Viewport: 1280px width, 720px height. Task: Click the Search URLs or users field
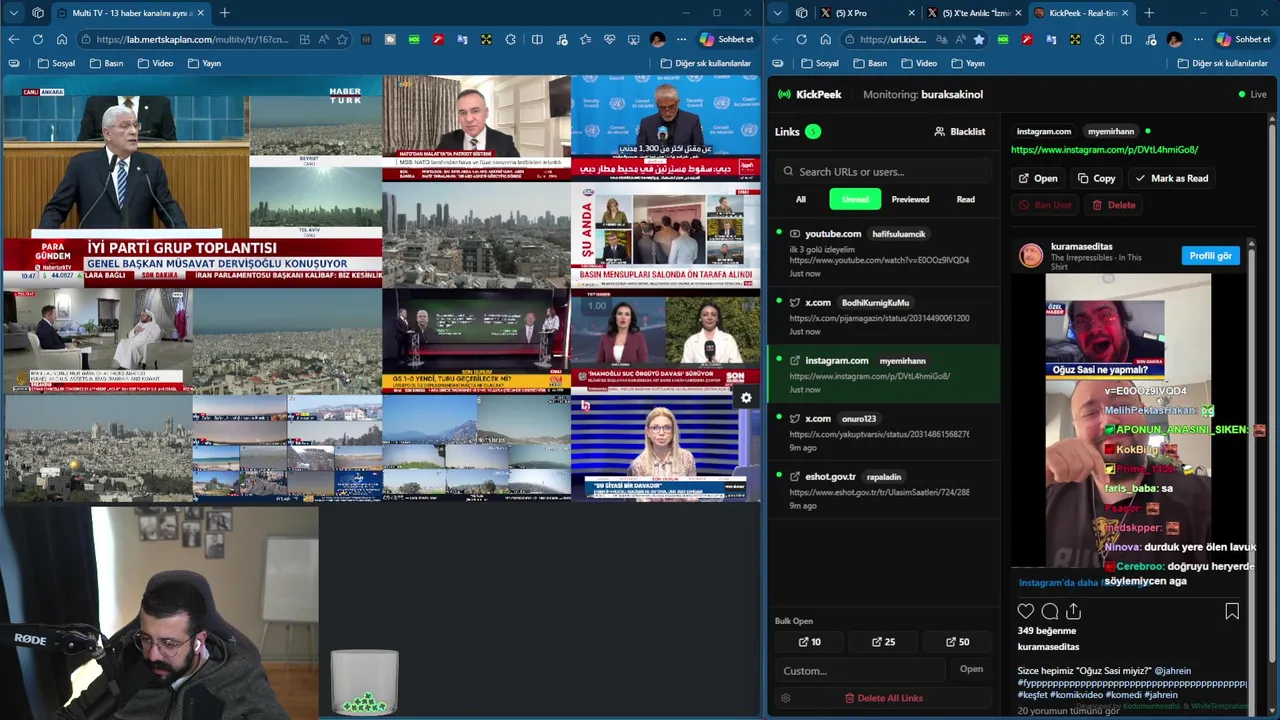884,171
